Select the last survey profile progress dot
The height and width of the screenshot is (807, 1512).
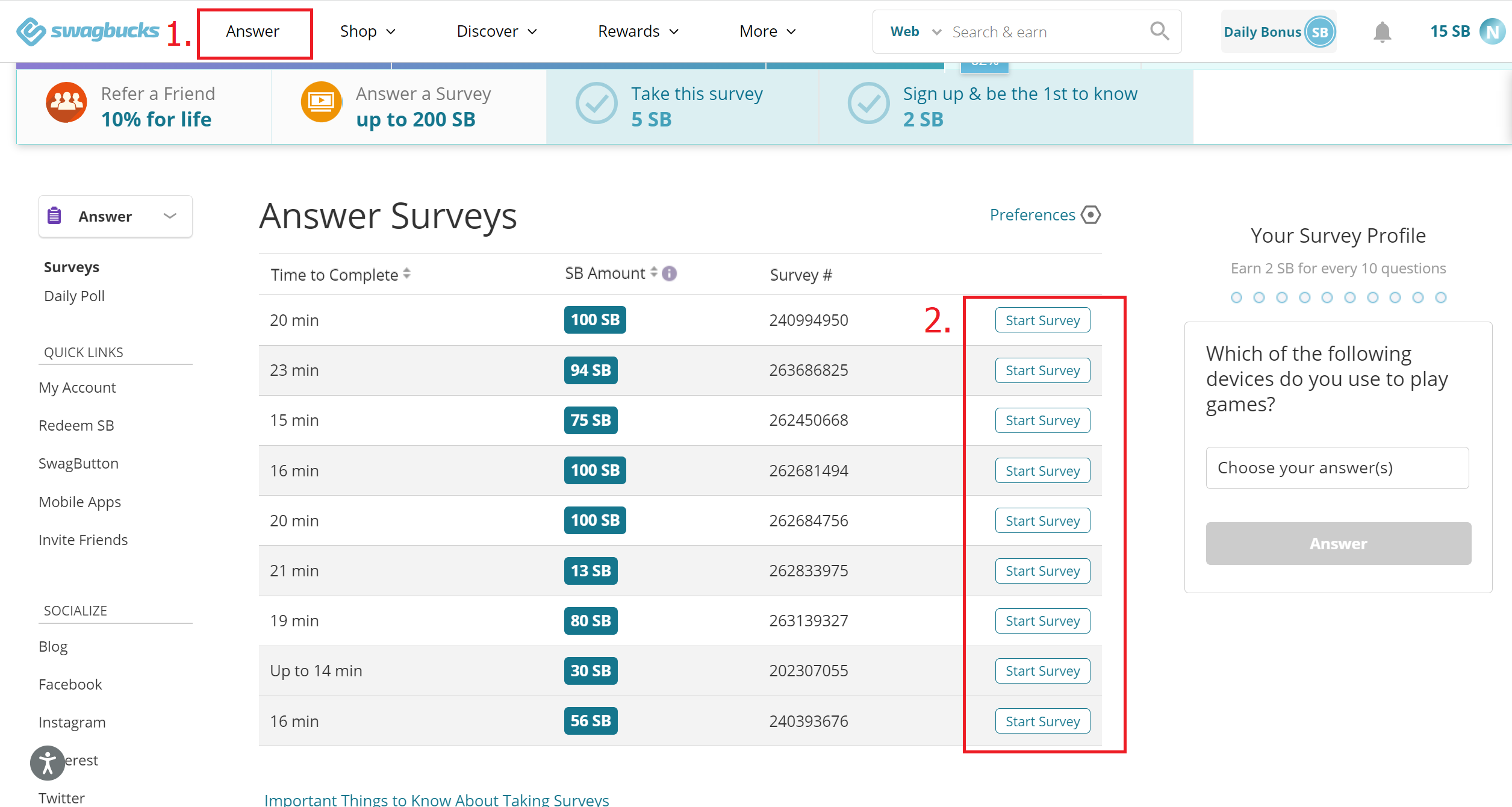(1440, 298)
